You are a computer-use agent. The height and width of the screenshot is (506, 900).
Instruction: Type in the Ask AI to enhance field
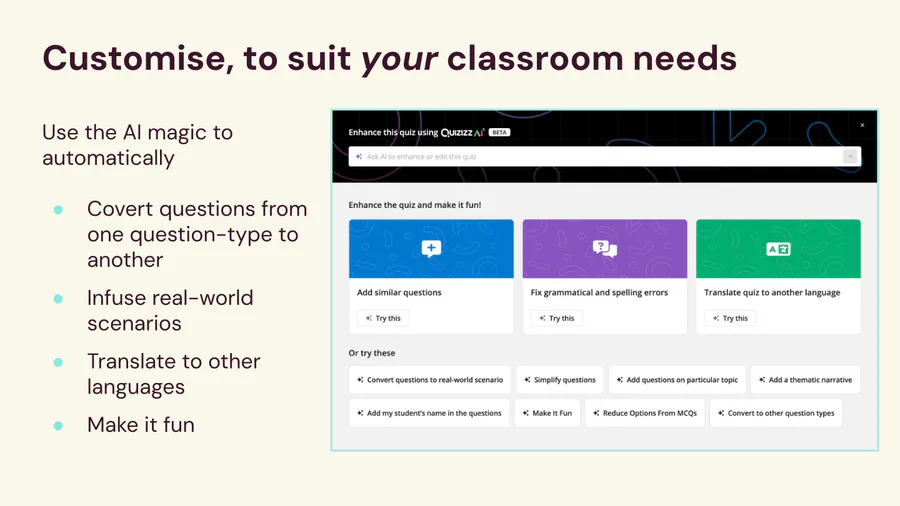pos(600,156)
